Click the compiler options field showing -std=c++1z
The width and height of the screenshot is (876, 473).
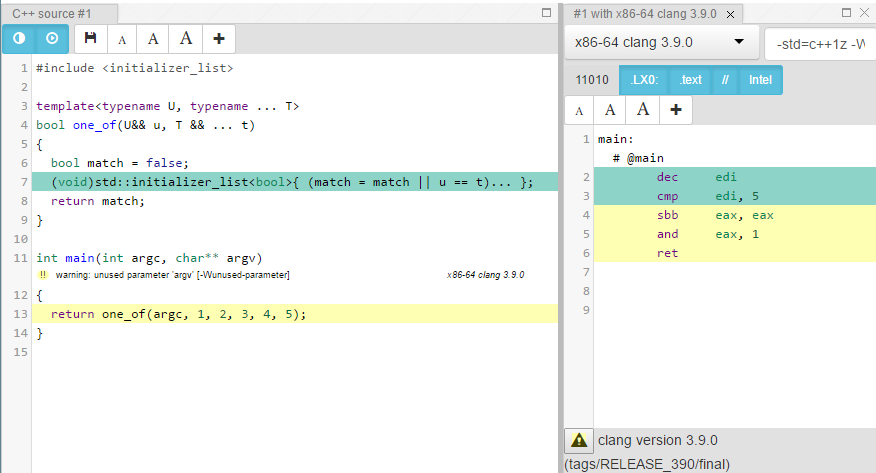820,43
